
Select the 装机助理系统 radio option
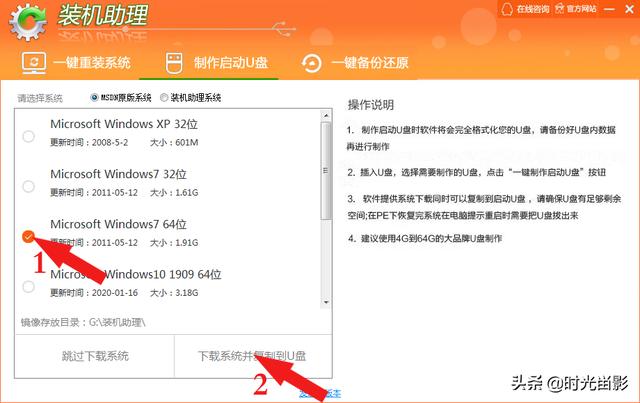coord(164,98)
